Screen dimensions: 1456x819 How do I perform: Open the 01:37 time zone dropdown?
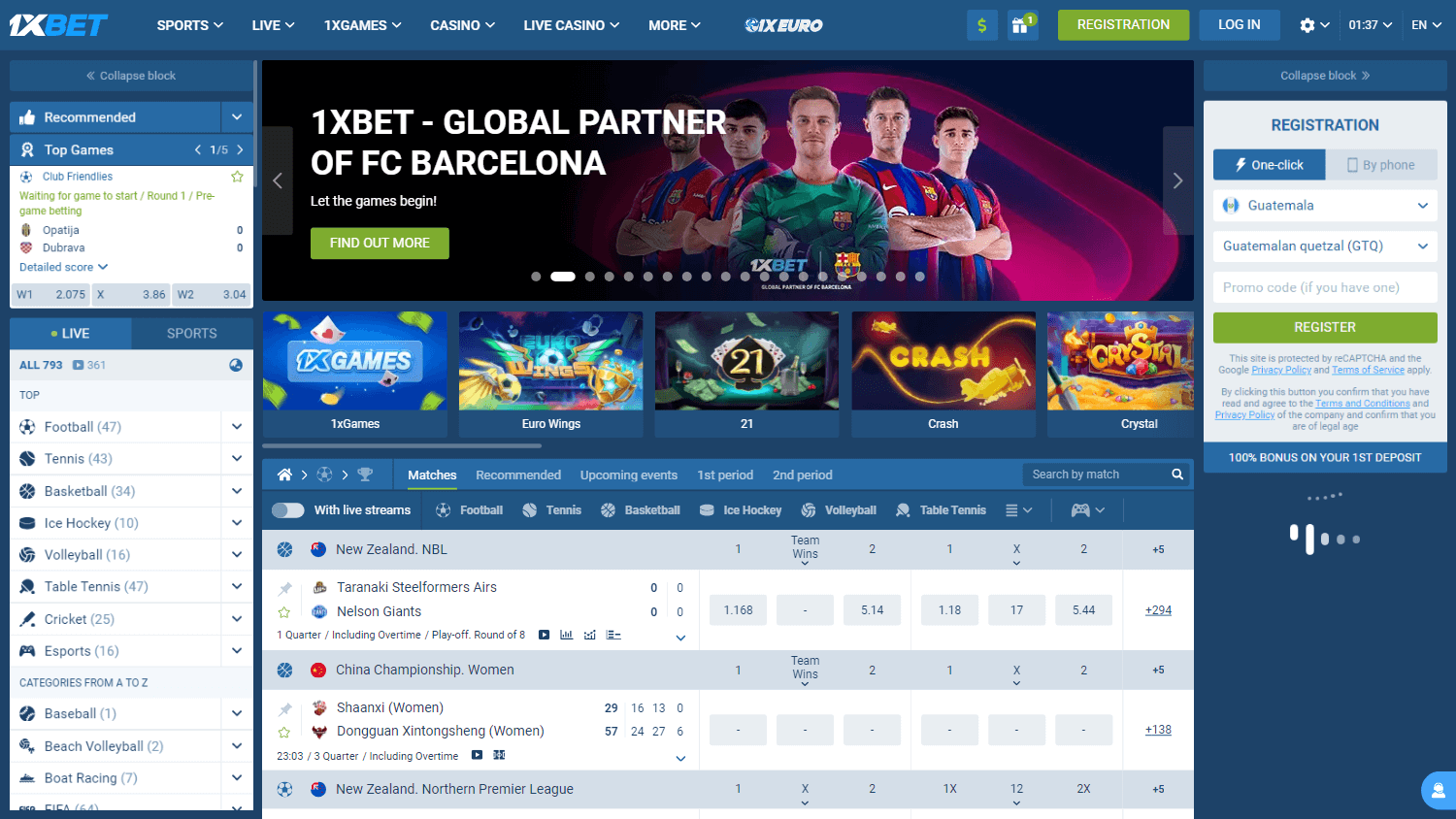(x=1370, y=25)
